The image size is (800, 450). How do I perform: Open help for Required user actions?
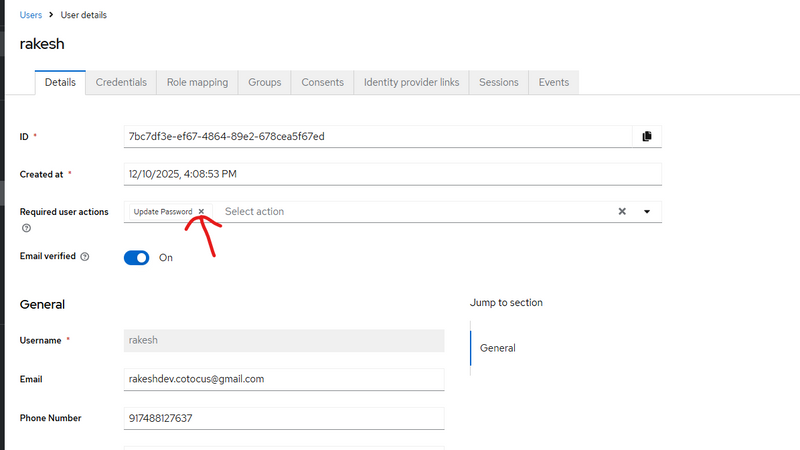(x=25, y=228)
